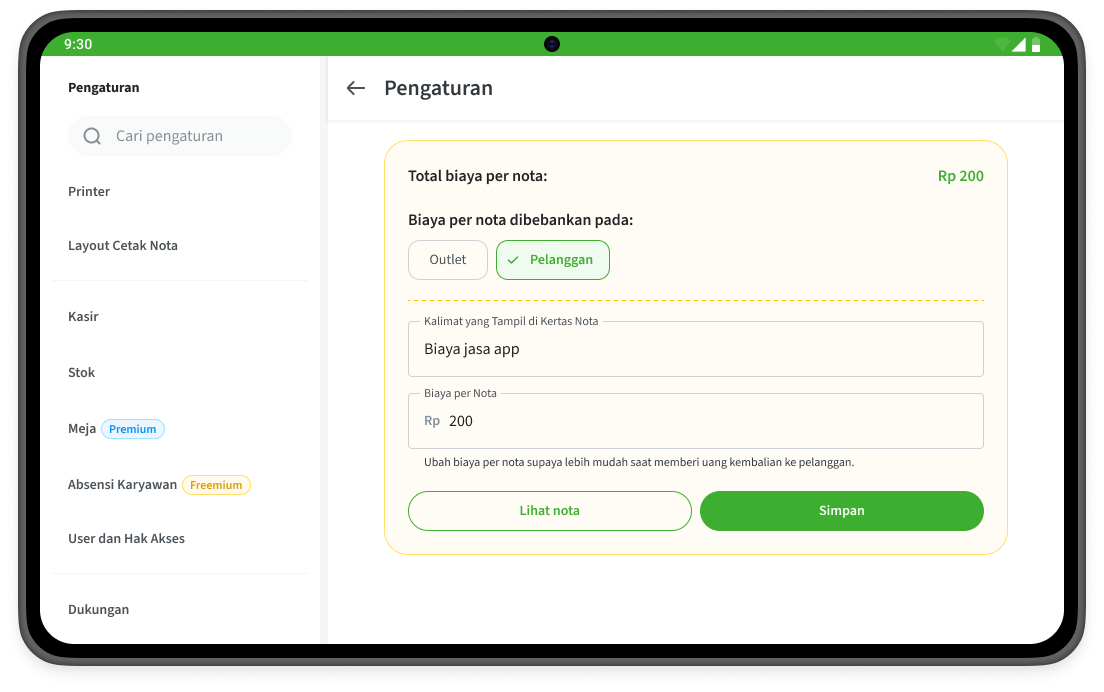Click Lihat nota button

[550, 511]
